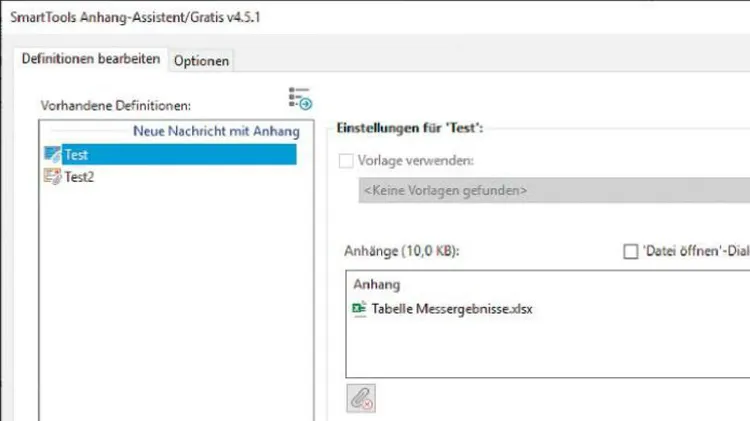Image resolution: width=750 pixels, height=421 pixels.
Task: Click the Neue Nachricht mit Anhang header
Action: [216, 131]
